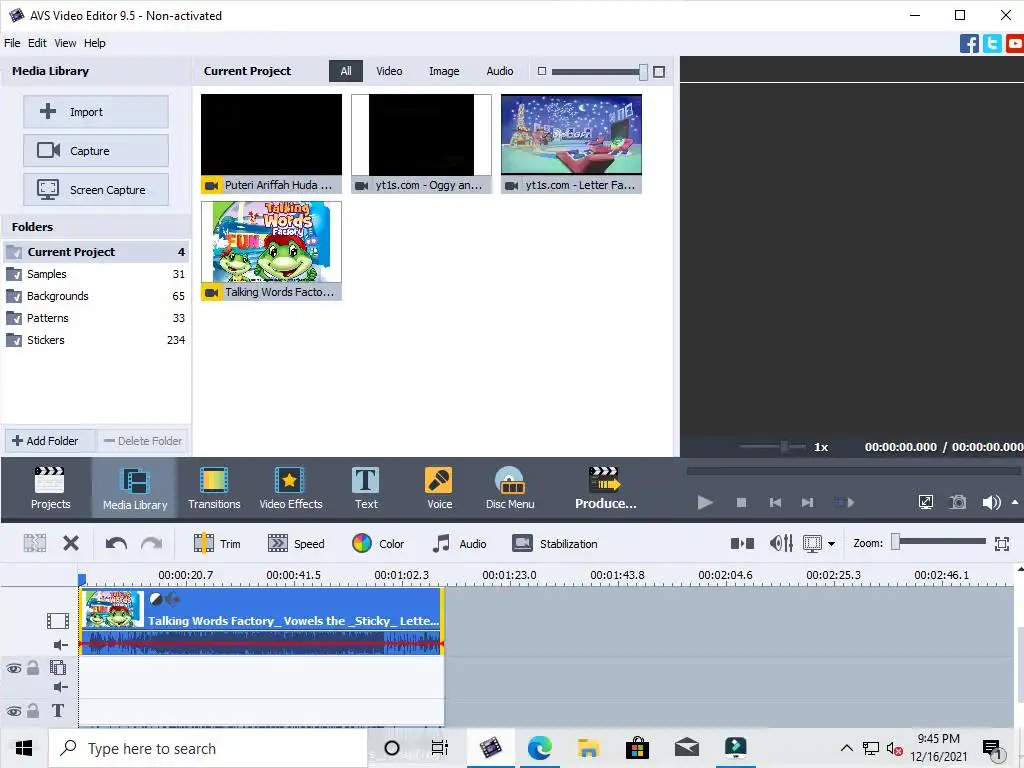Screen dimensions: 1024x768
Task: Play the preview
Action: pyautogui.click(x=705, y=502)
